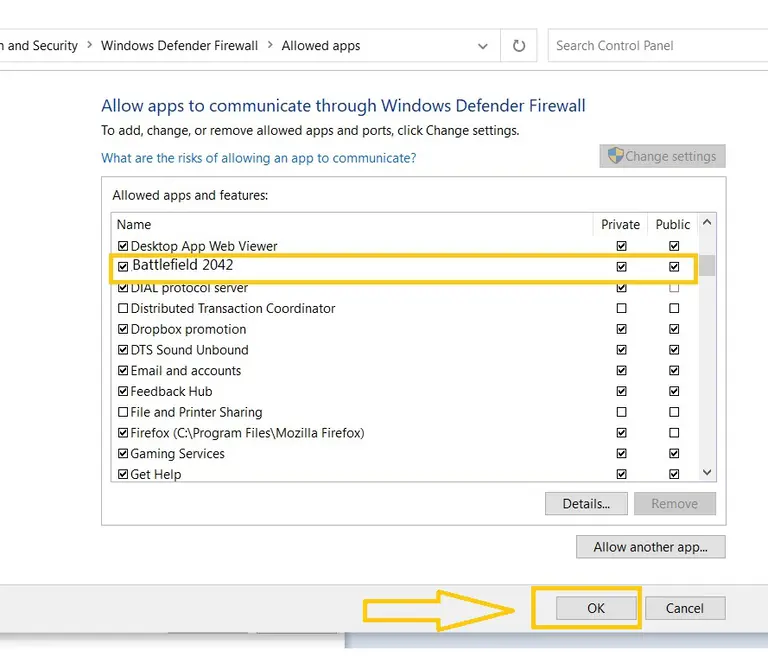Enable Firefox Public network checkbox
This screenshot has height=657, width=768.
(674, 433)
